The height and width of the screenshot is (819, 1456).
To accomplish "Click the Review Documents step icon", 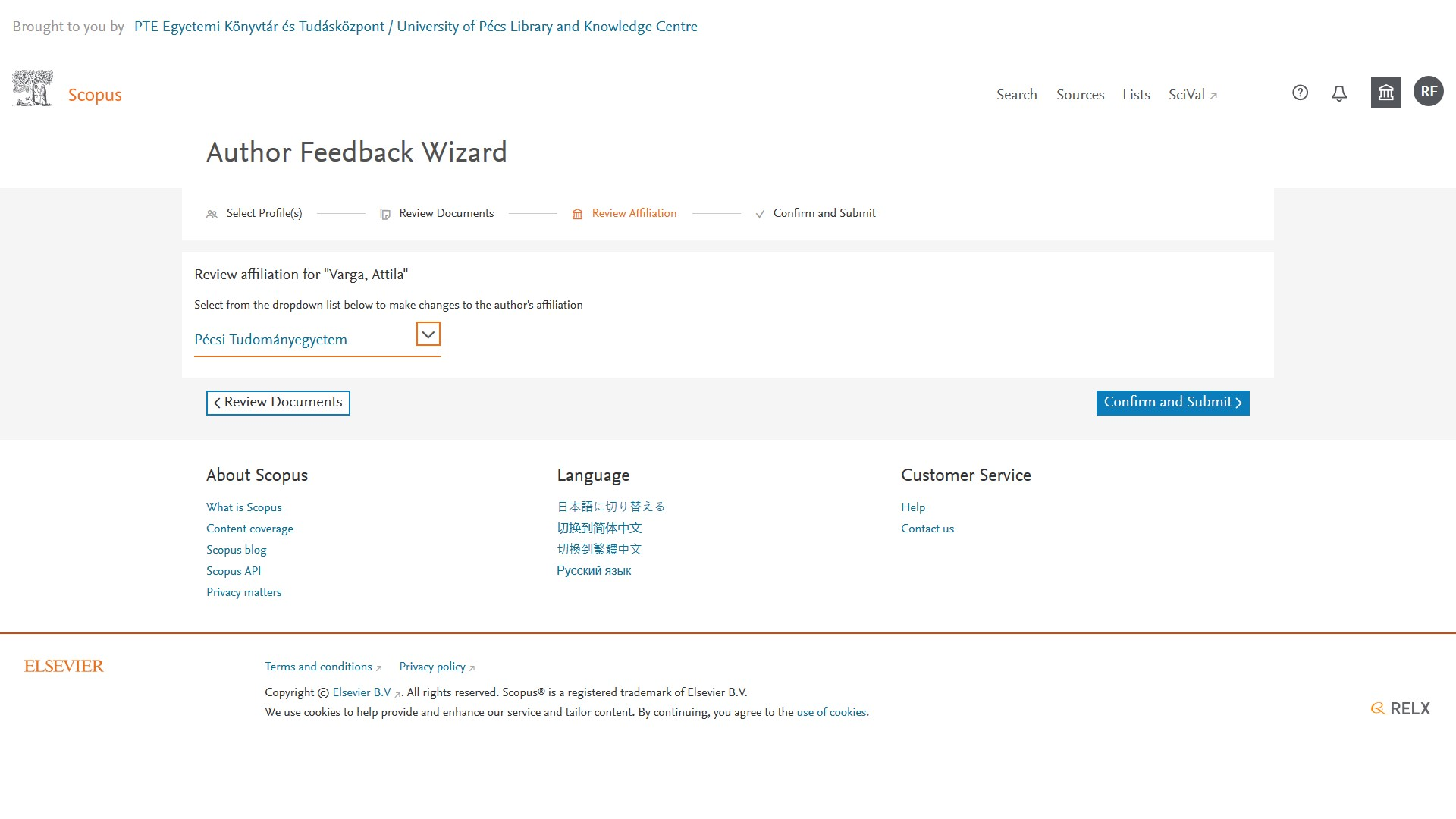I will [385, 215].
